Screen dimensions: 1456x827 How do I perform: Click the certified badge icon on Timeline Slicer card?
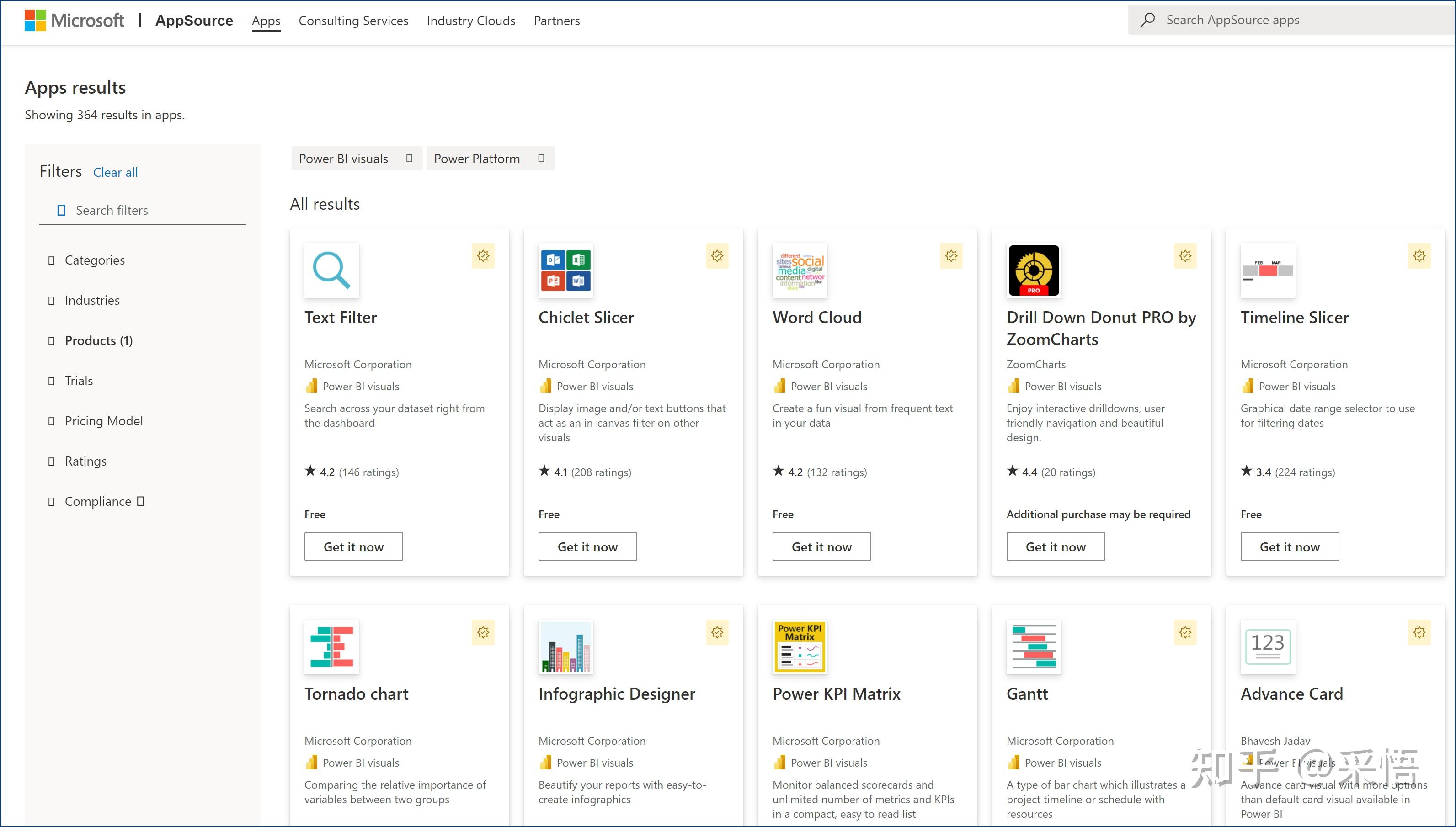click(x=1419, y=256)
